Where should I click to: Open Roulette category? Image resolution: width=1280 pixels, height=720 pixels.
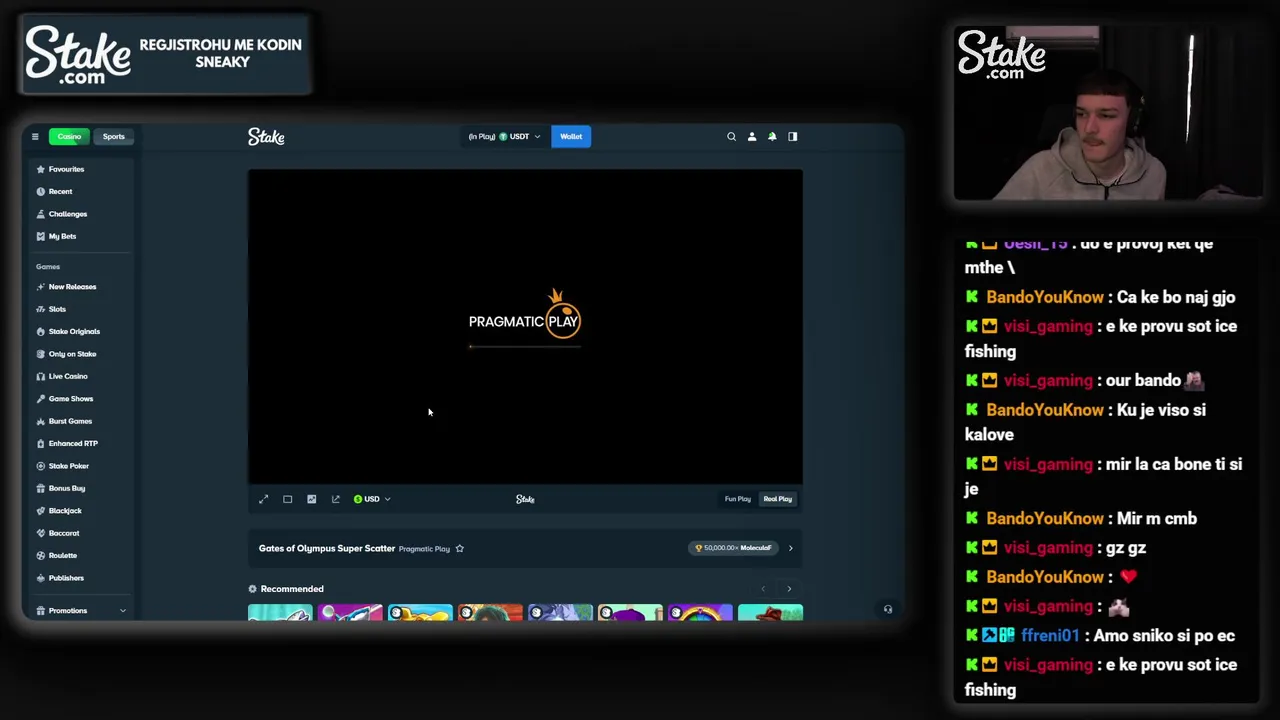(62, 555)
